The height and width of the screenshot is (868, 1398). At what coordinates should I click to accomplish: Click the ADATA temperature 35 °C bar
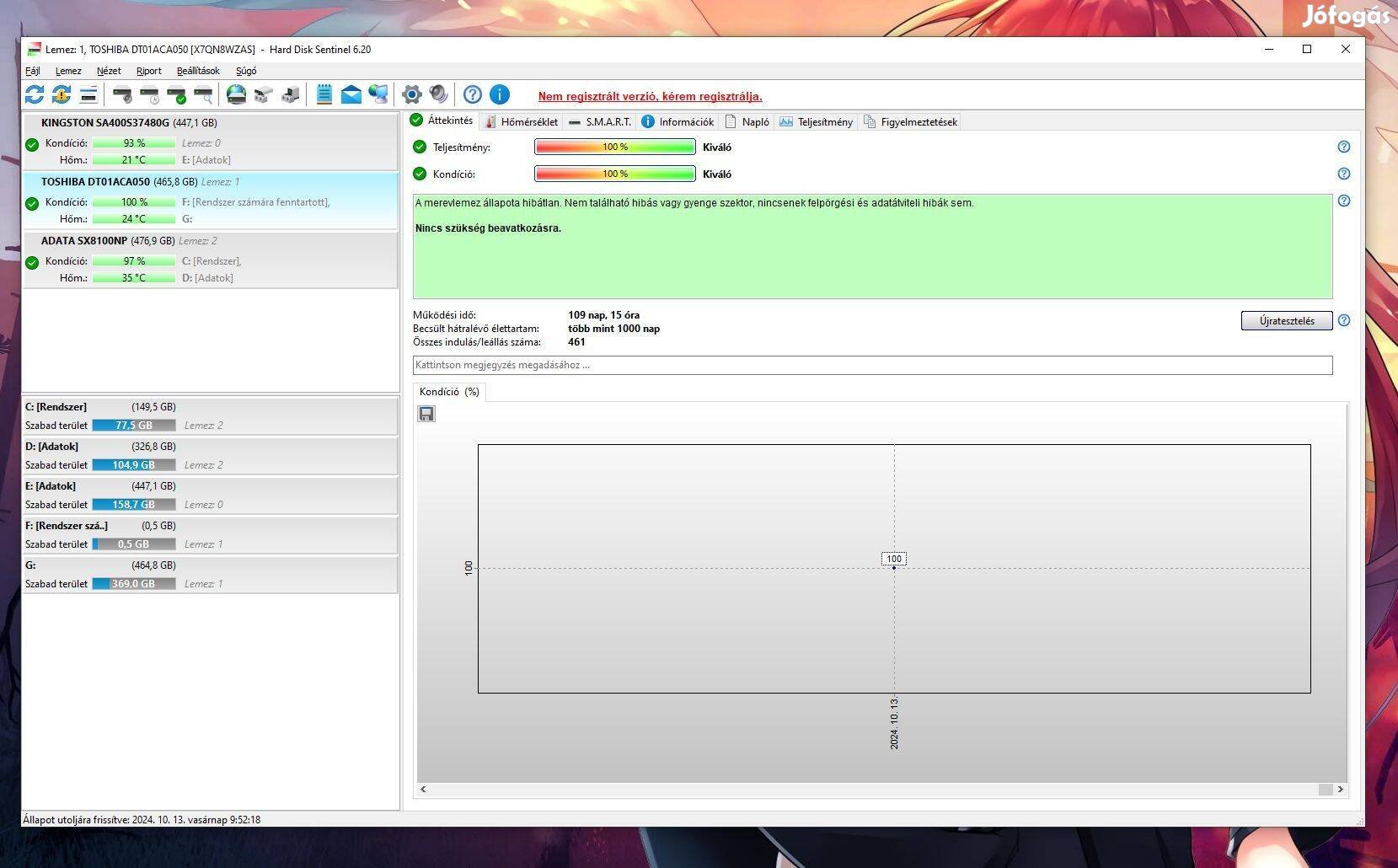pyautogui.click(x=134, y=278)
